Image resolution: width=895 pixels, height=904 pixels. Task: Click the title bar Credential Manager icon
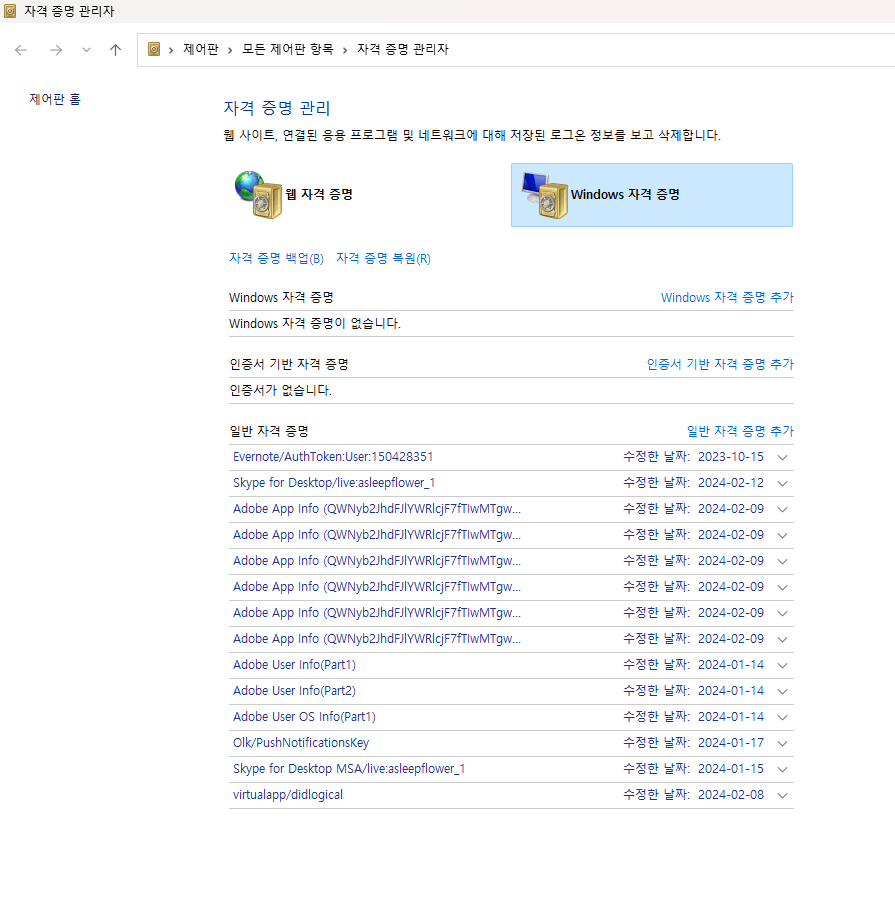[10, 11]
